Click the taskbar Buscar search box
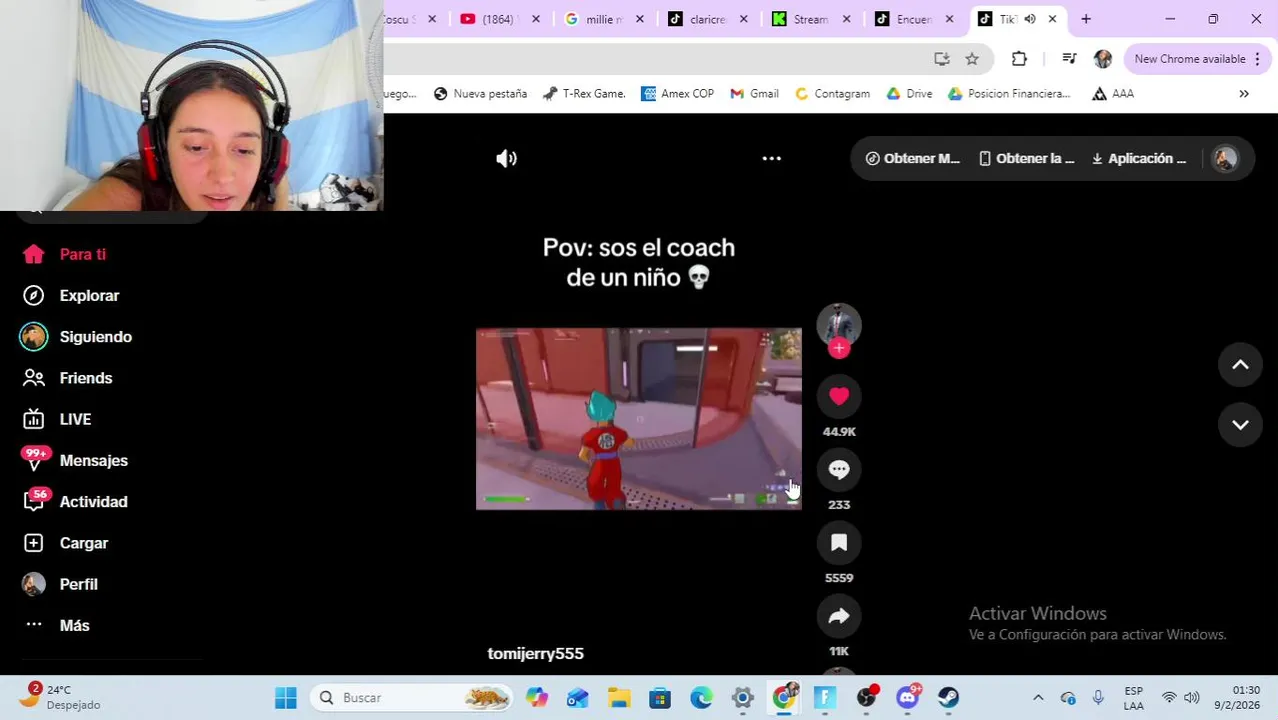 [412, 697]
